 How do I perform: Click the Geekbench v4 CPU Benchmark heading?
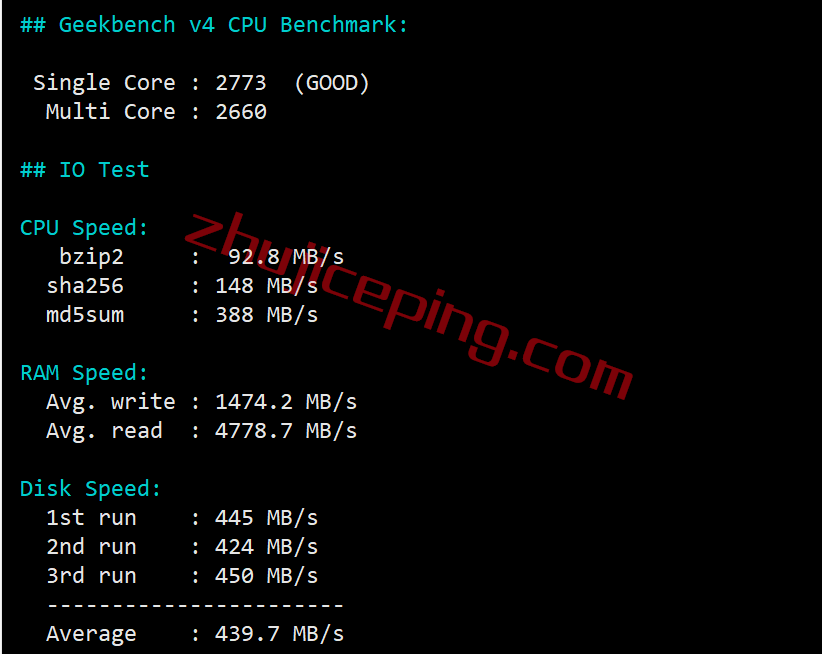click(214, 25)
